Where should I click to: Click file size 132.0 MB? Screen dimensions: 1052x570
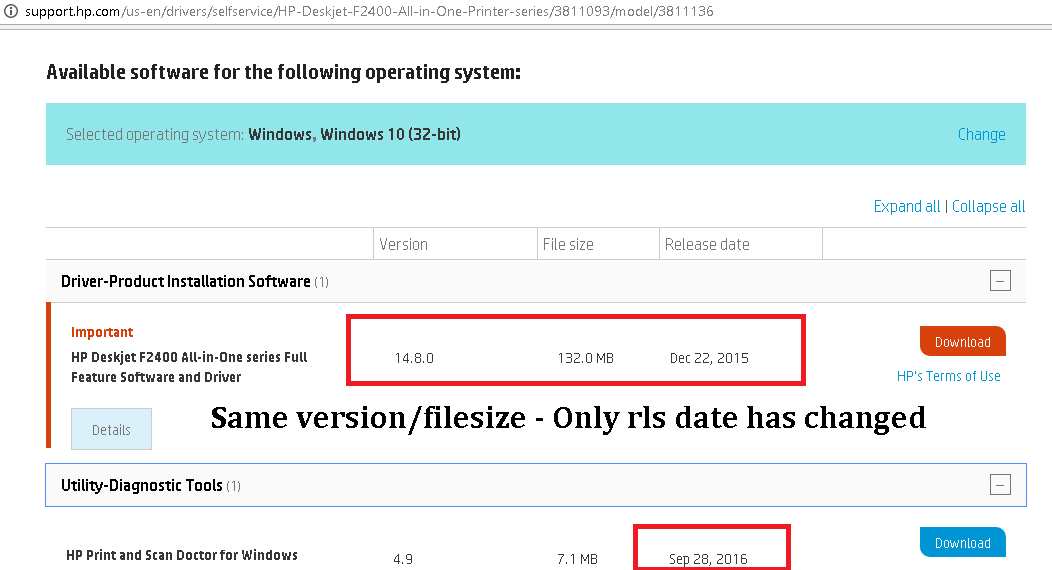click(585, 358)
